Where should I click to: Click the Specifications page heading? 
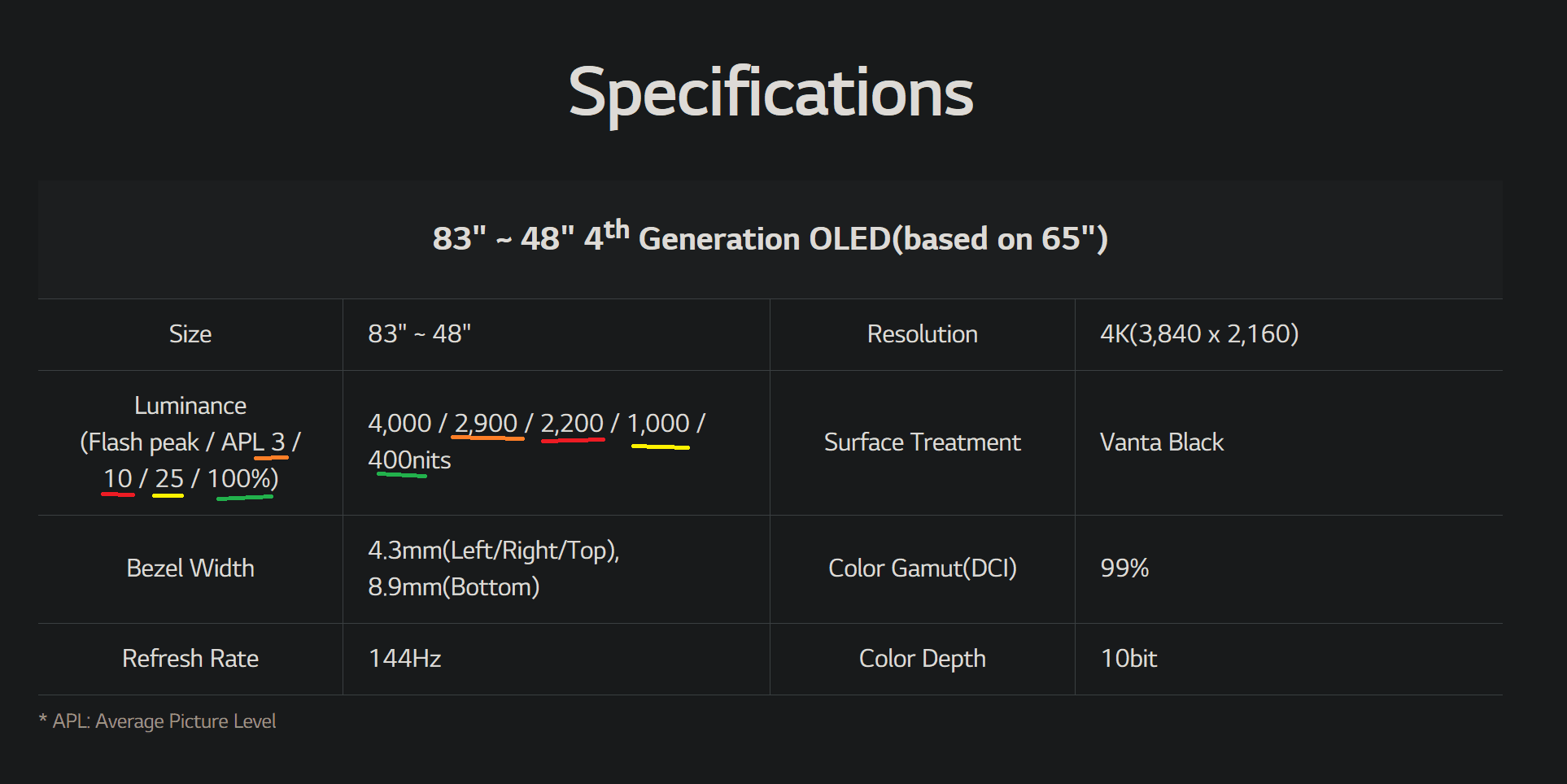pos(770,93)
